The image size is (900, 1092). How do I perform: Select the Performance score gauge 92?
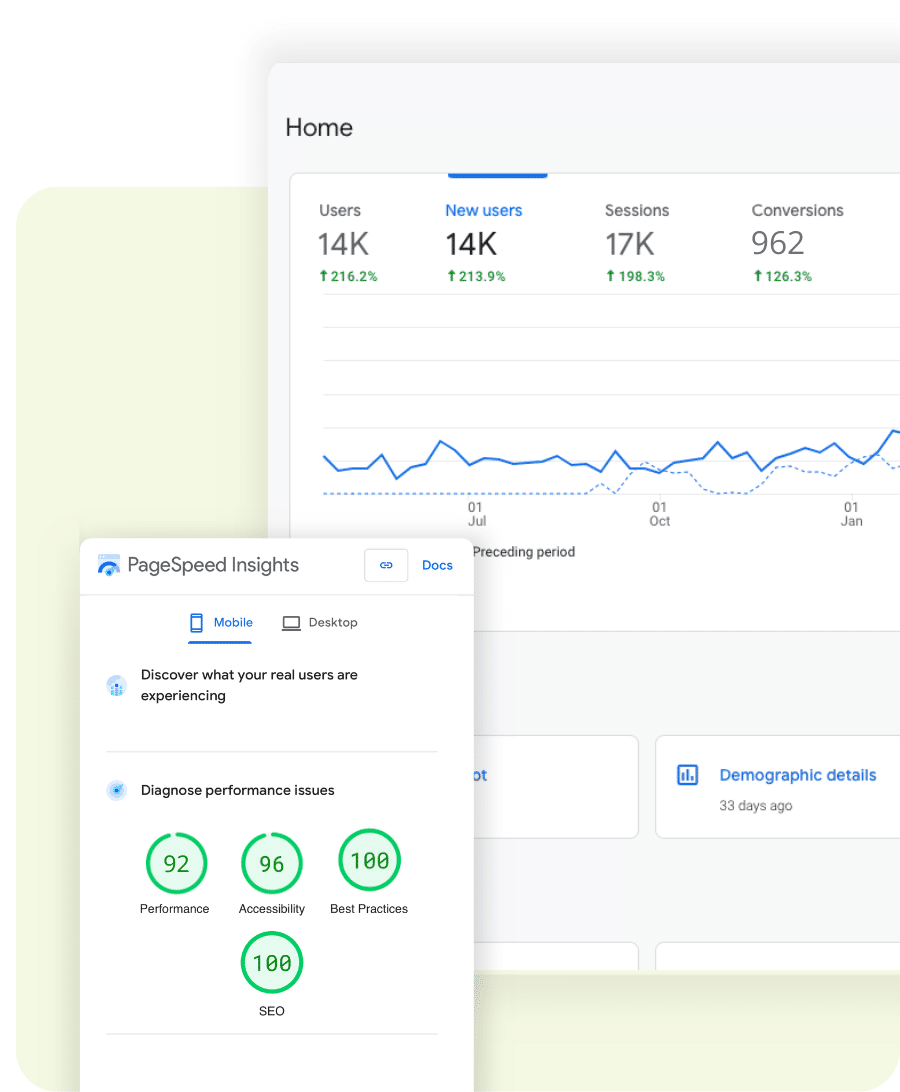(176, 864)
